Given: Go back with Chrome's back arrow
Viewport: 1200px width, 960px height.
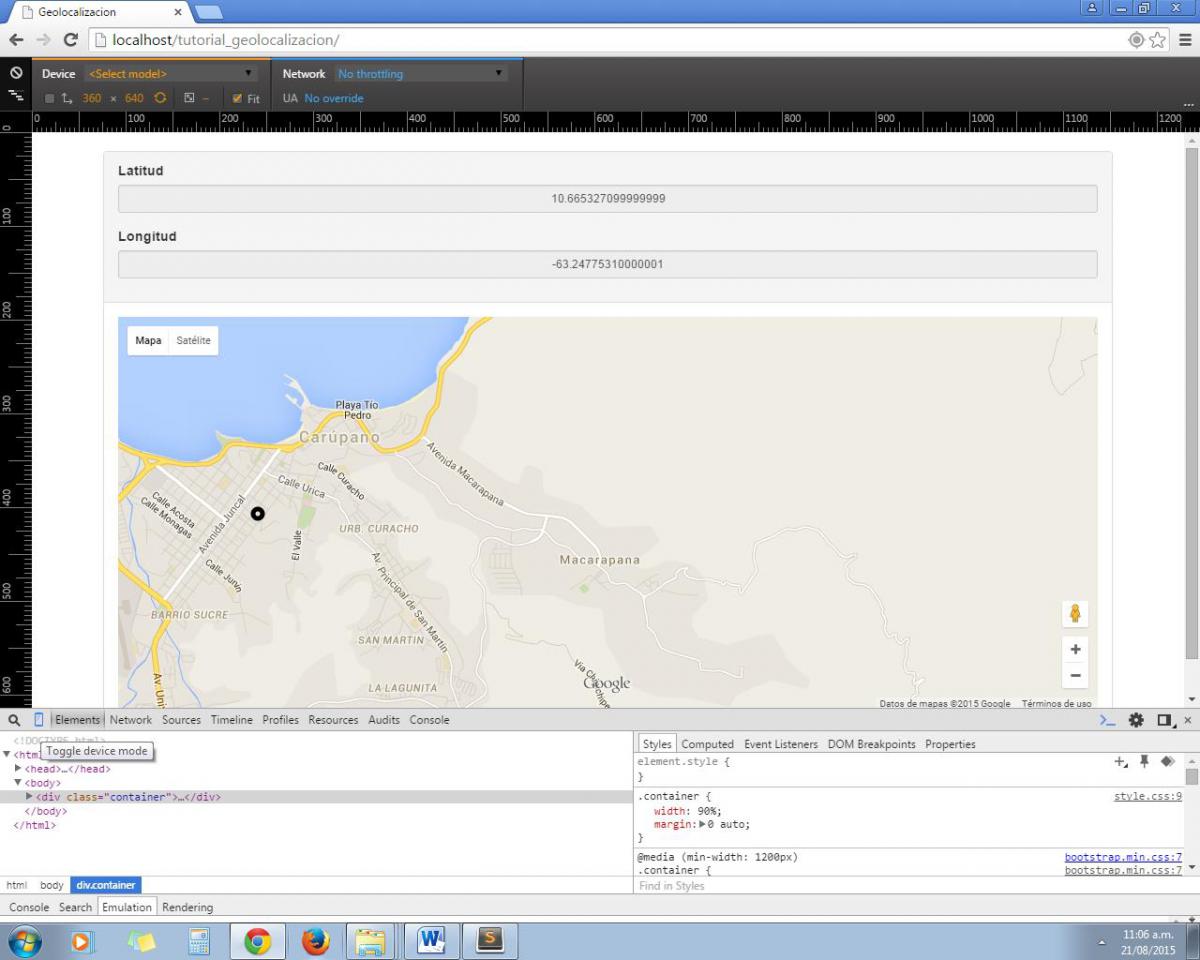Looking at the screenshot, I should click(17, 40).
